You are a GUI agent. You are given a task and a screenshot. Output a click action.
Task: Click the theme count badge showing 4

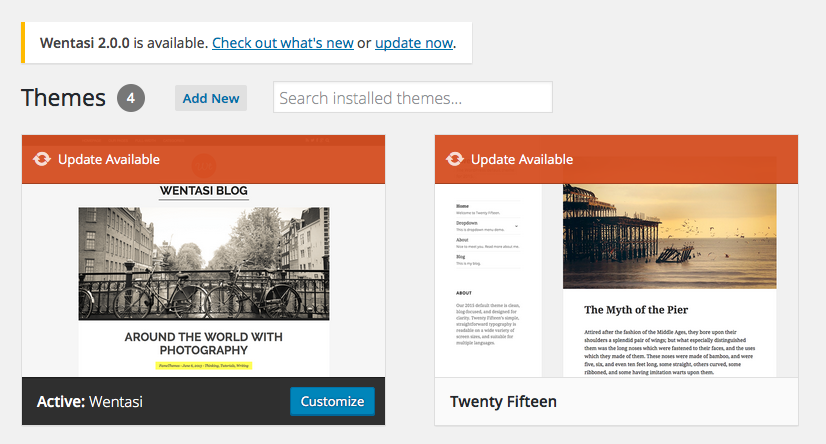131,98
